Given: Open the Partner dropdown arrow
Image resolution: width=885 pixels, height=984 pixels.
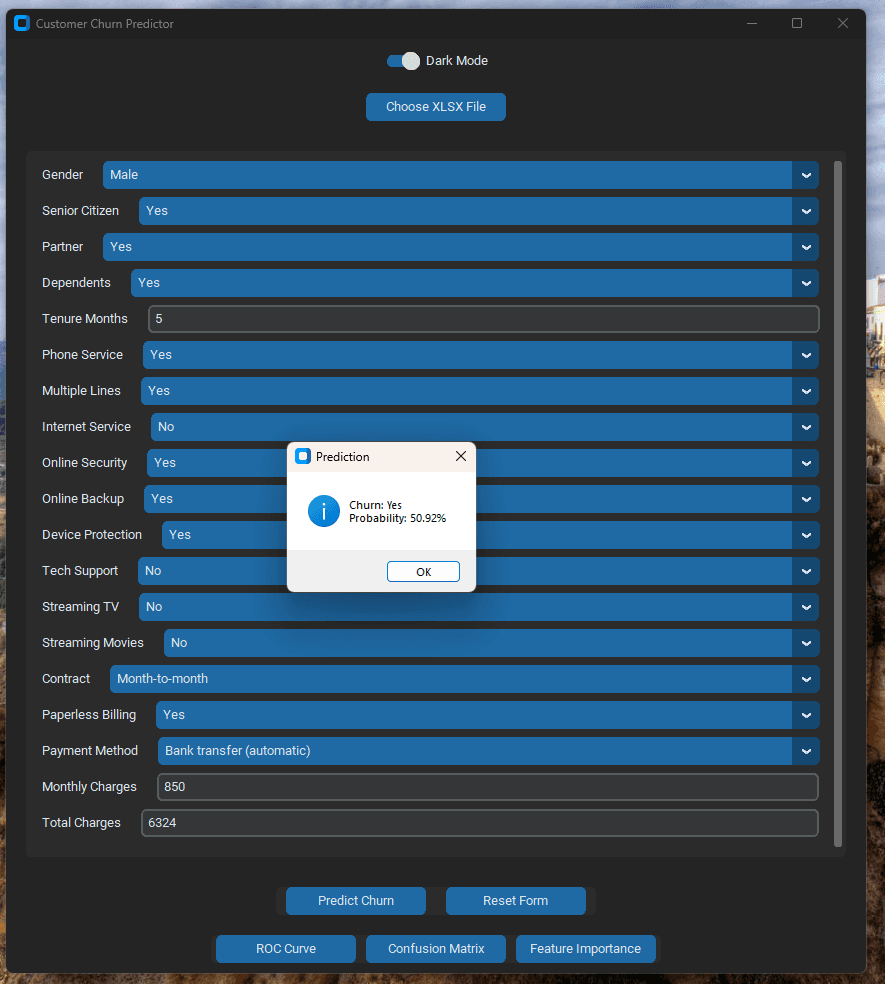Looking at the screenshot, I should 806,247.
